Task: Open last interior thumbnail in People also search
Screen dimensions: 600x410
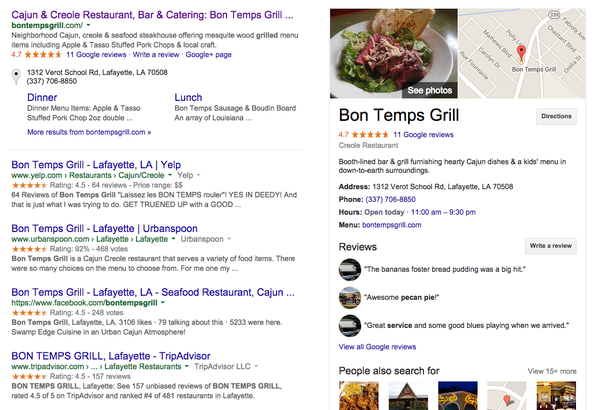Action: point(556,395)
